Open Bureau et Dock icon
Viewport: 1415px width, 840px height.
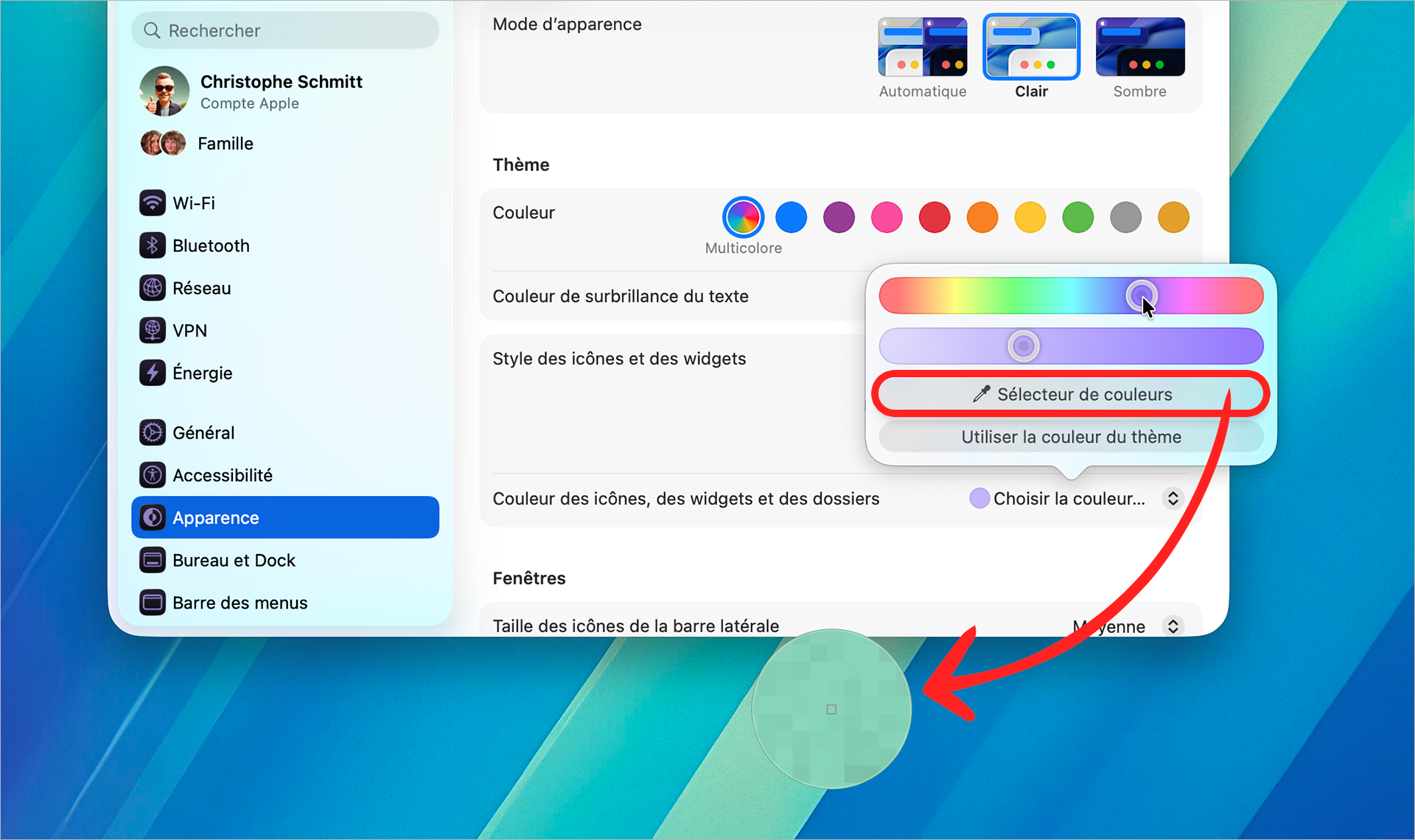(x=153, y=560)
